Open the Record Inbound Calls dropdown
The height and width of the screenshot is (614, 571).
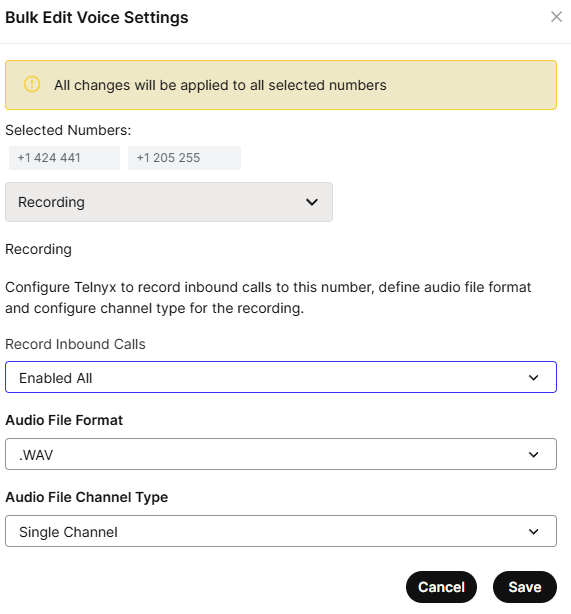coord(281,377)
